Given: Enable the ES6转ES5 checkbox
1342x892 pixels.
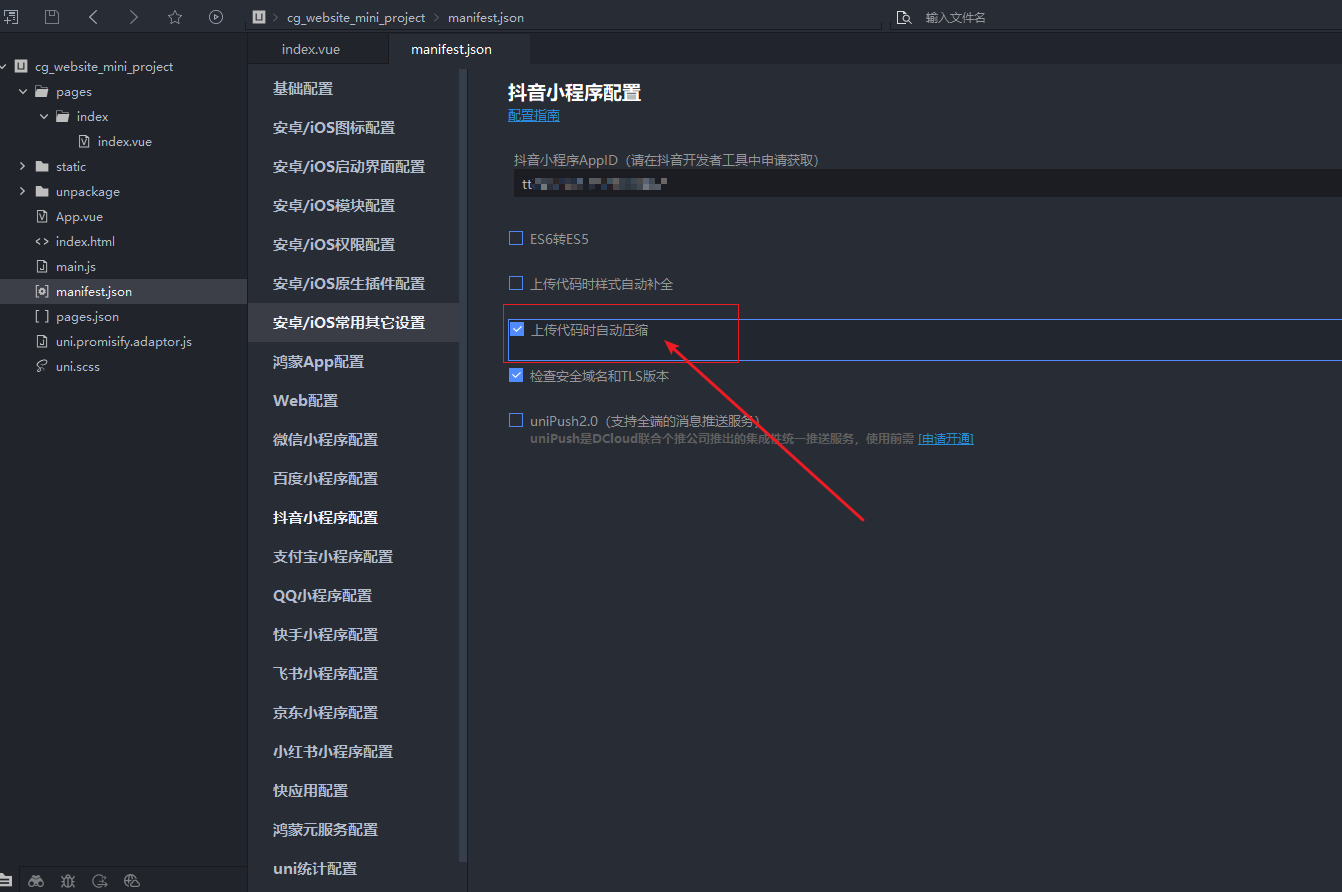Looking at the screenshot, I should [516, 238].
